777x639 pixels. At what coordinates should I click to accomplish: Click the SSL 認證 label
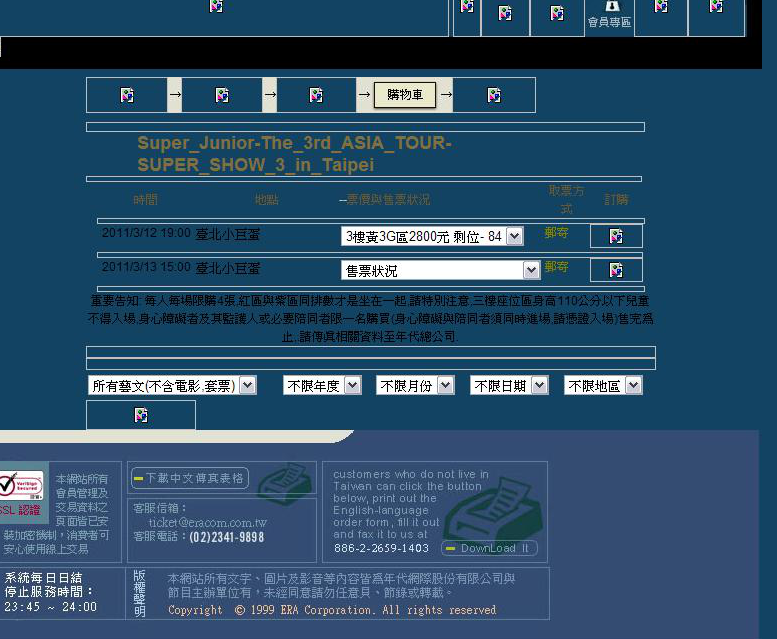(x=20, y=510)
